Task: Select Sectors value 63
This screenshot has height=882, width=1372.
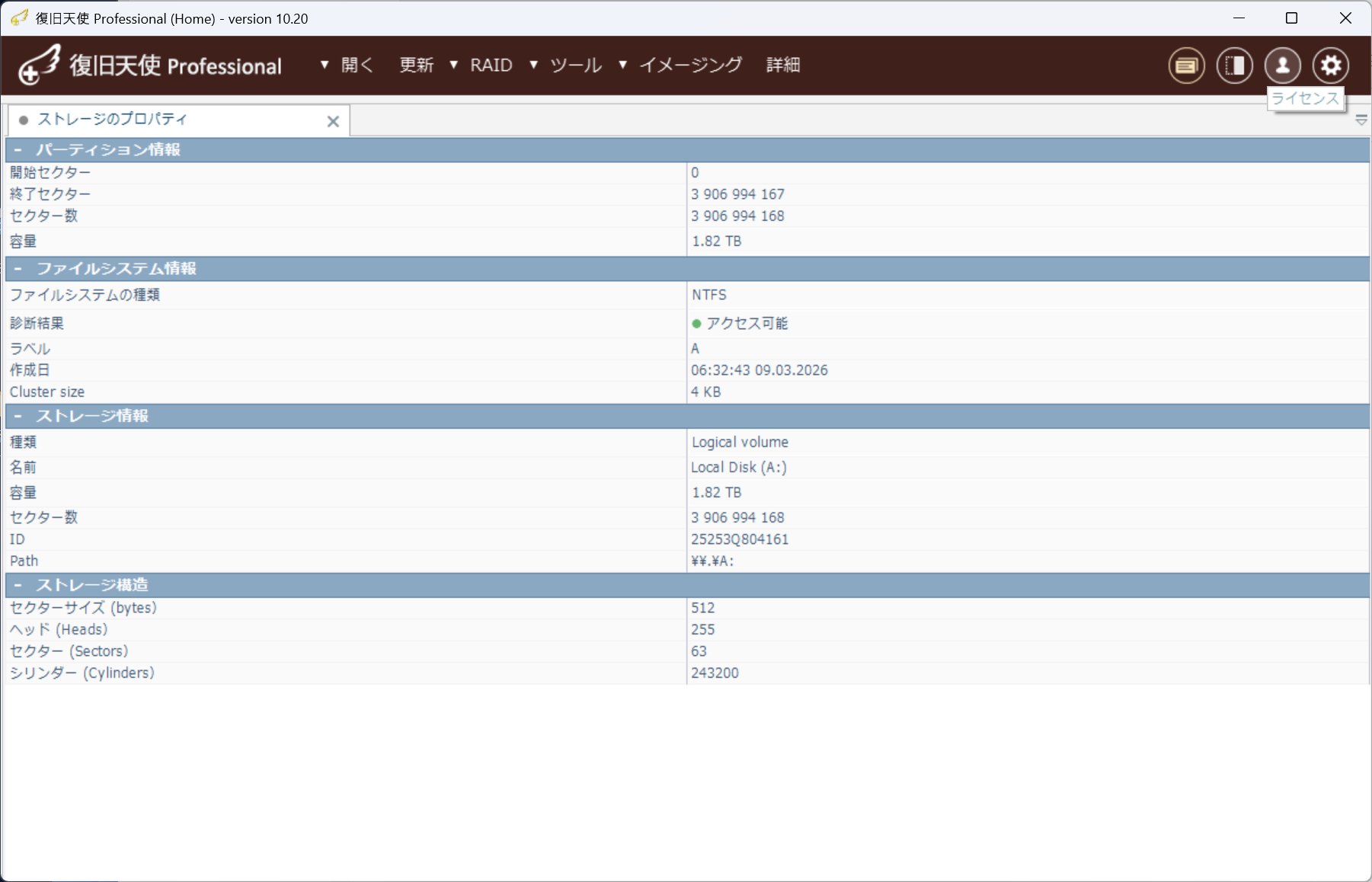Action: tap(699, 652)
